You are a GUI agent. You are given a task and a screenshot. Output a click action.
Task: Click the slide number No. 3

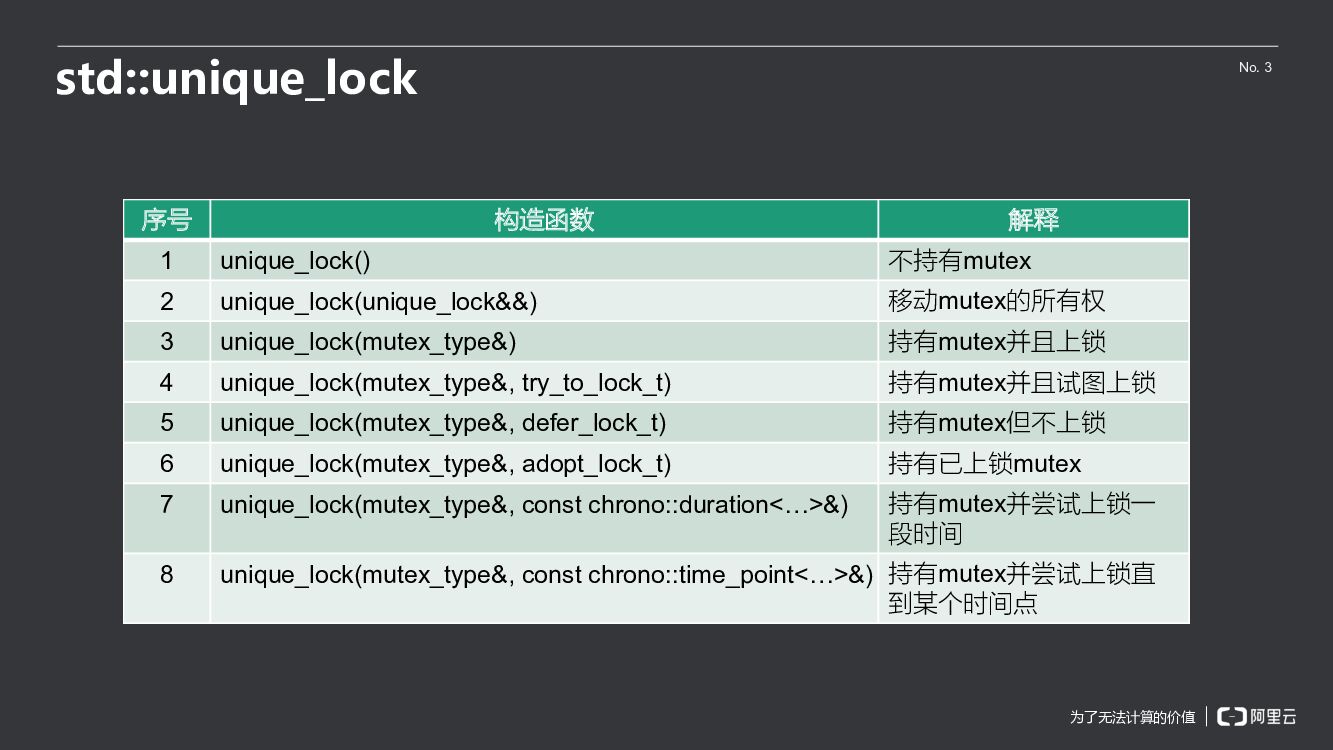[x=1255, y=67]
